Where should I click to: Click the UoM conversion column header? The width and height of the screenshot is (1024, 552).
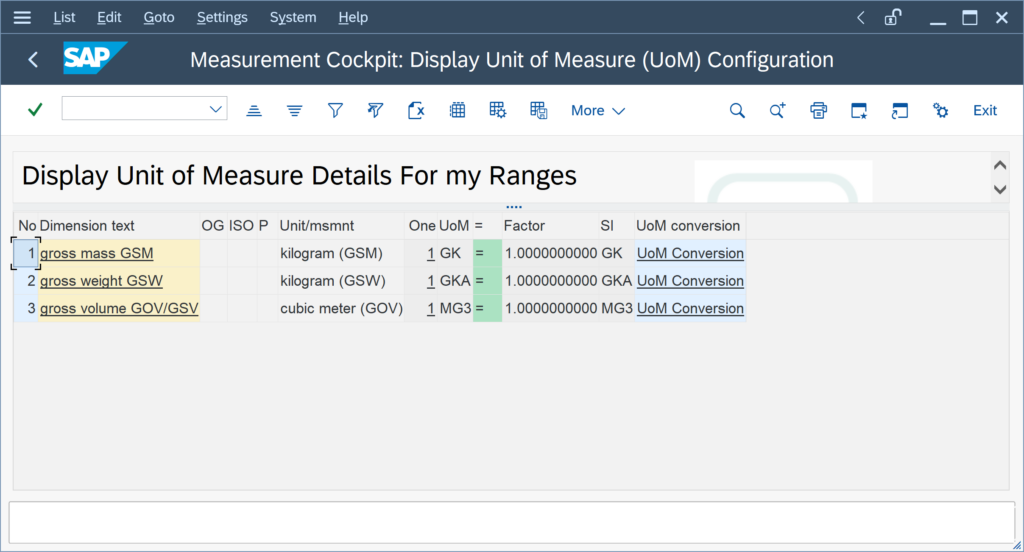688,226
